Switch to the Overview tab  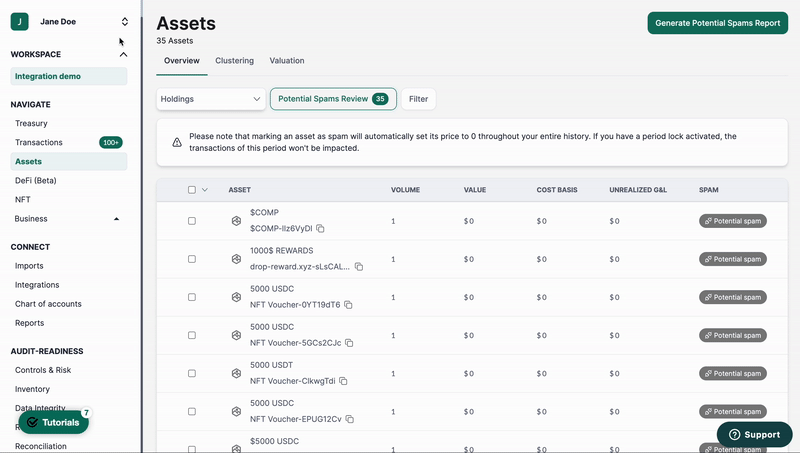[182, 61]
